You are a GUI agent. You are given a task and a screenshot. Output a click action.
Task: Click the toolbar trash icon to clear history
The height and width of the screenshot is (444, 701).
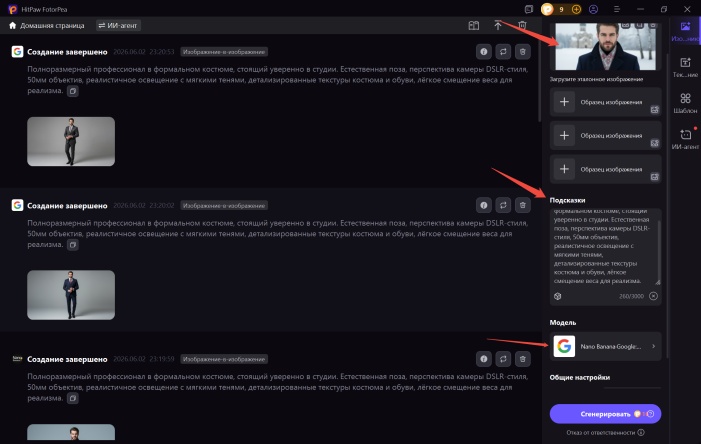pyautogui.click(x=522, y=25)
